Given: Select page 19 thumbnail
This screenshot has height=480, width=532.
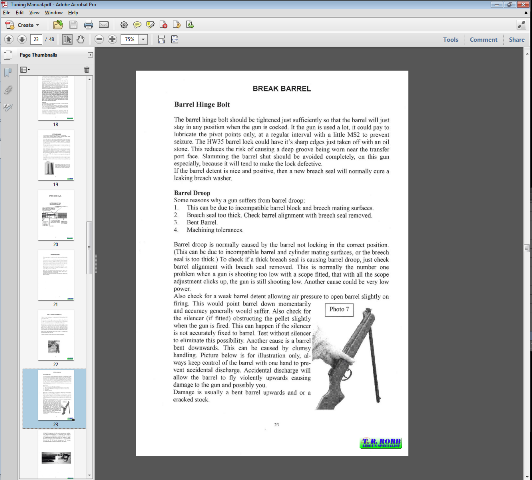Looking at the screenshot, I should pyautogui.click(x=56, y=155).
